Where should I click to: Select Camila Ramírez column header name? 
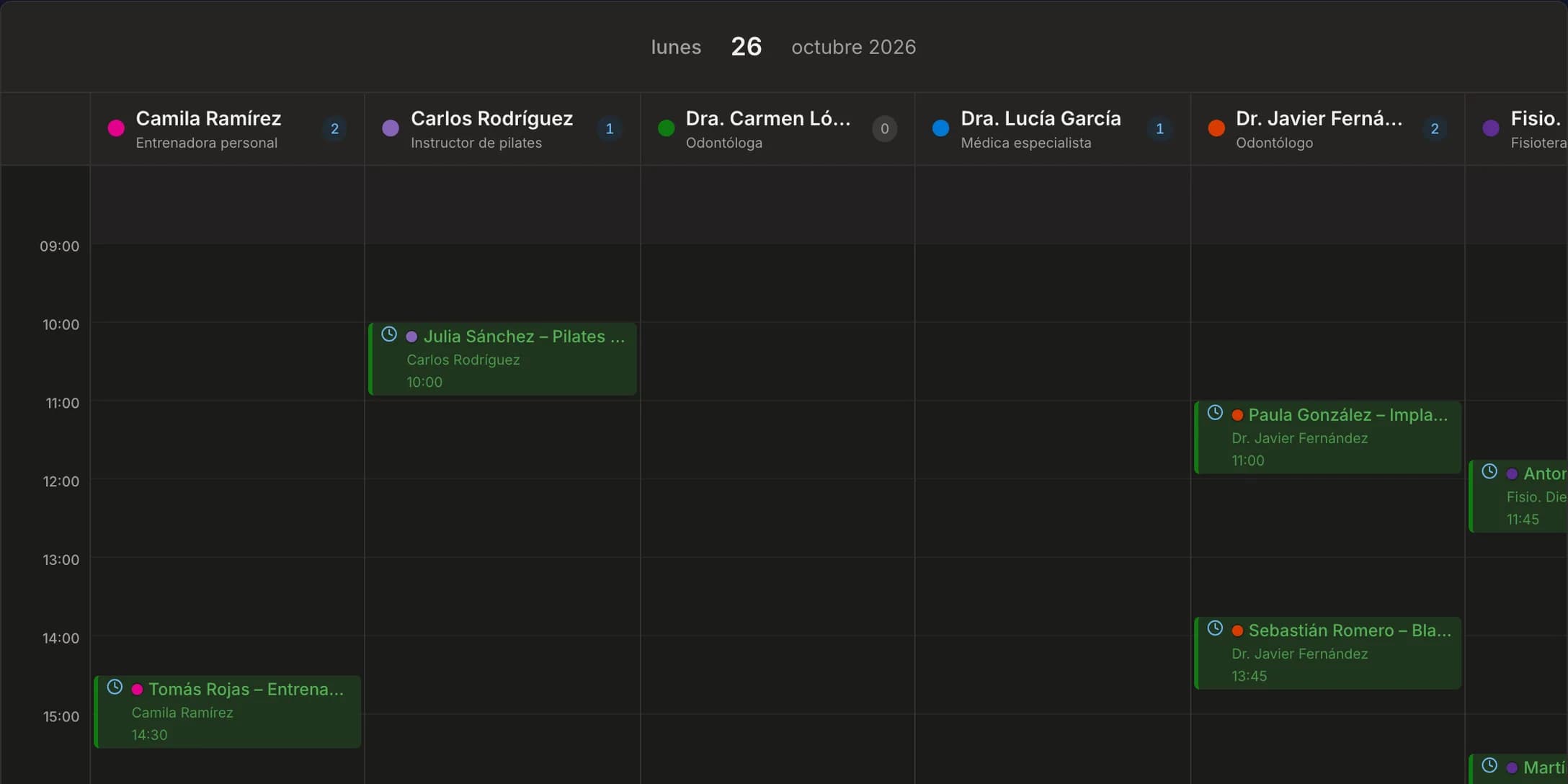point(208,118)
